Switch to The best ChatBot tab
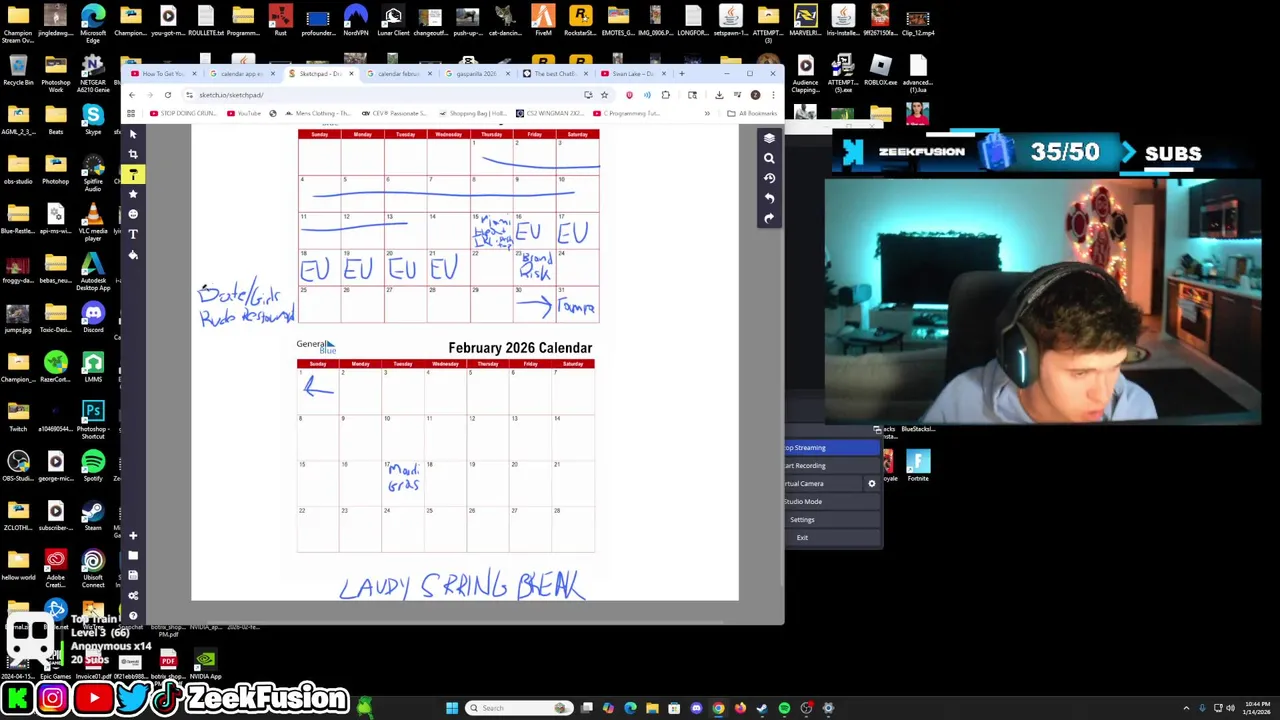The height and width of the screenshot is (720, 1280). point(556,74)
